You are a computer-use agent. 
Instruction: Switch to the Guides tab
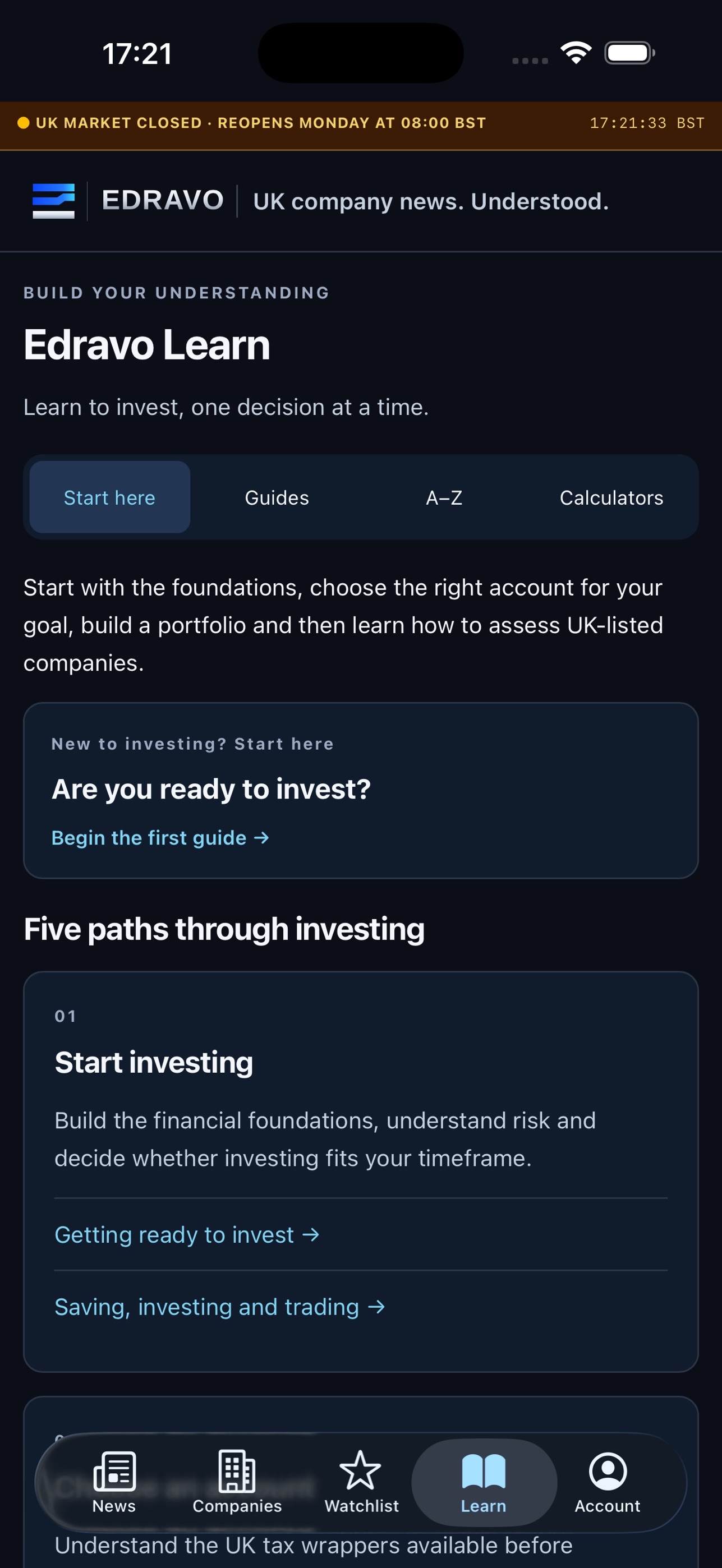point(277,497)
